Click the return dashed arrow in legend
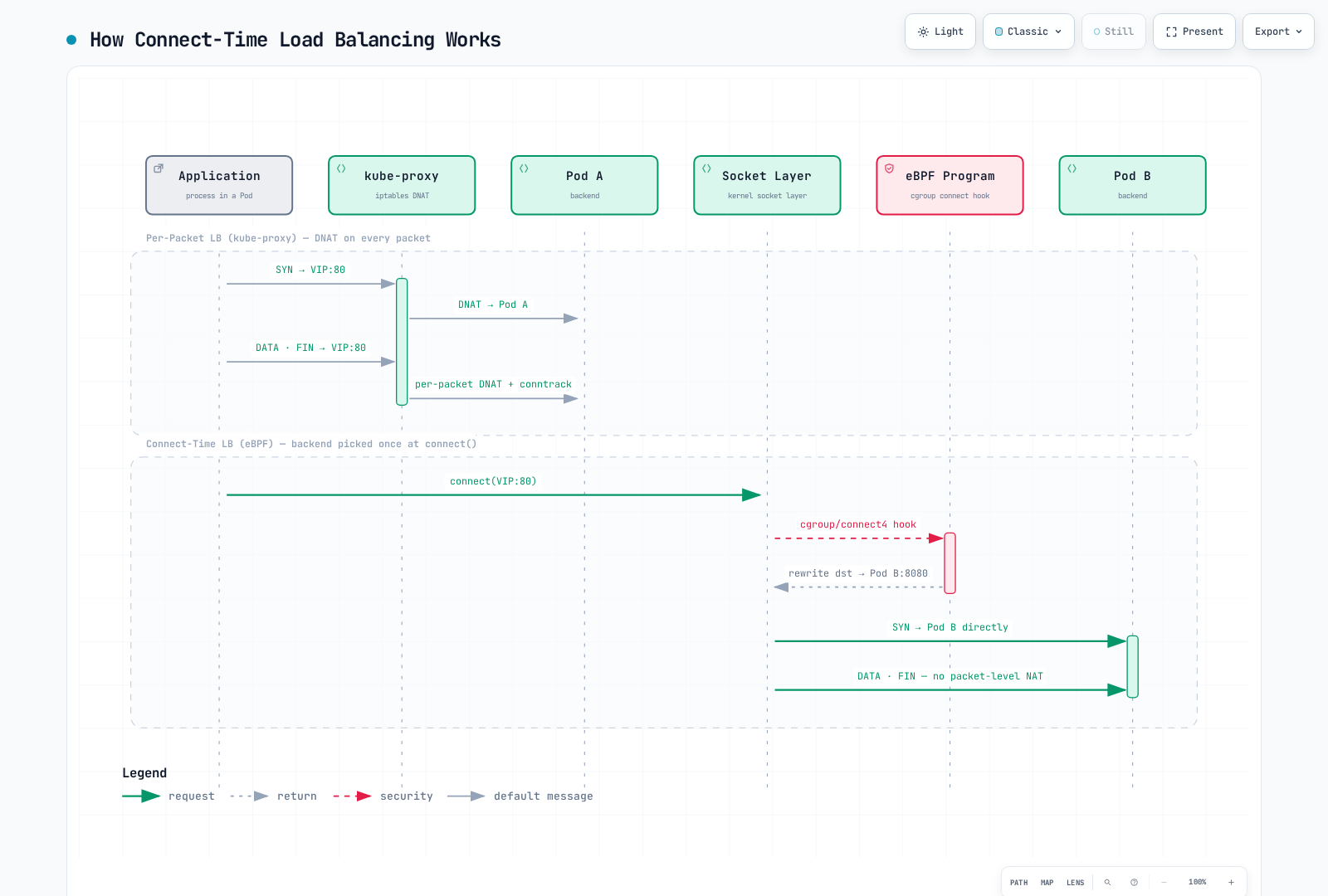 [249, 796]
